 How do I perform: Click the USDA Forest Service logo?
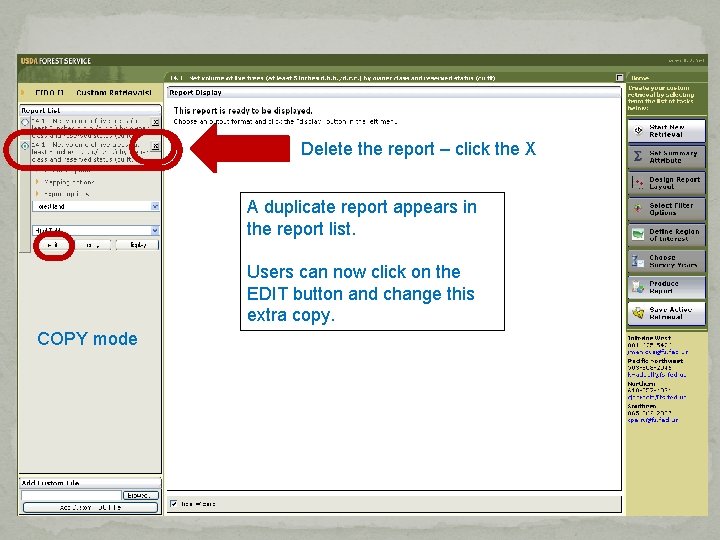pos(56,61)
